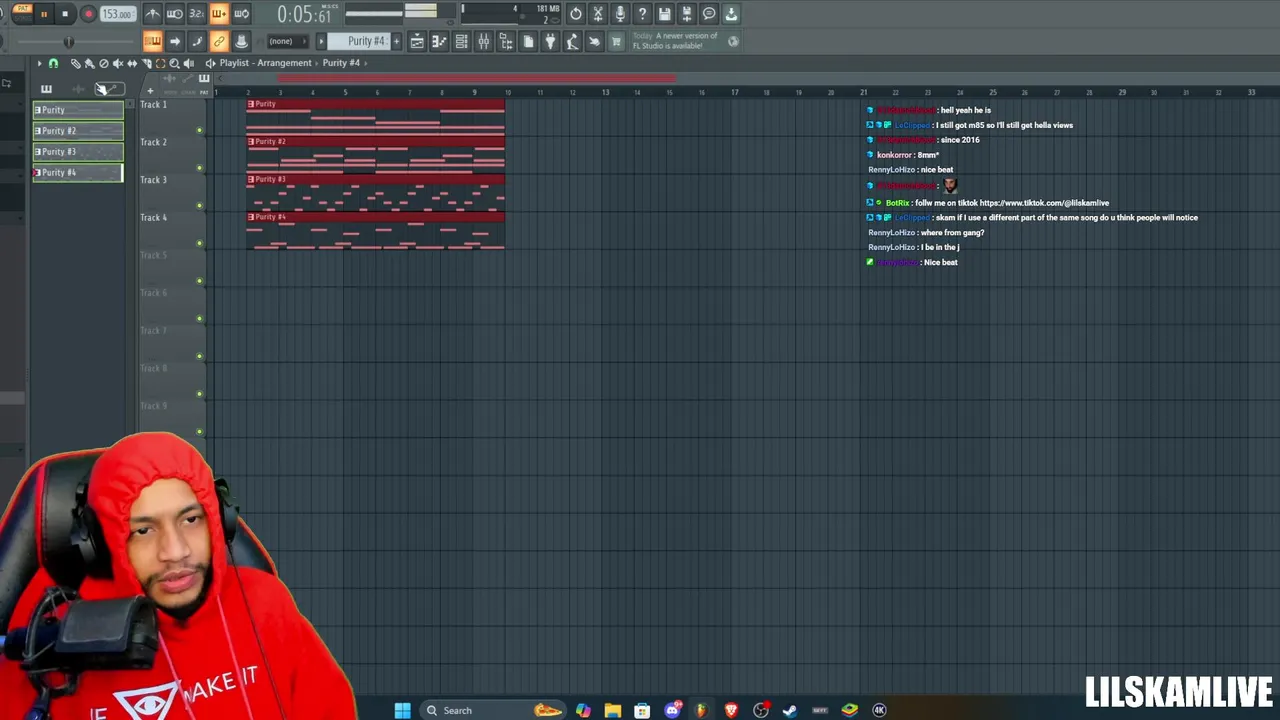
Task: Select the playlist Slip tool
Action: [132, 64]
